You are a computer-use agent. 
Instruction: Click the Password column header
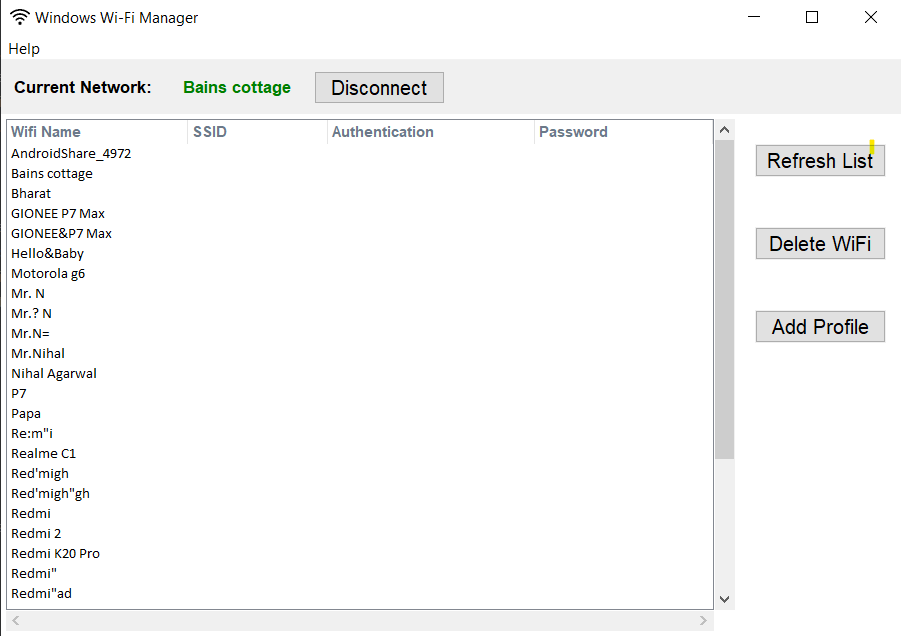click(x=623, y=132)
